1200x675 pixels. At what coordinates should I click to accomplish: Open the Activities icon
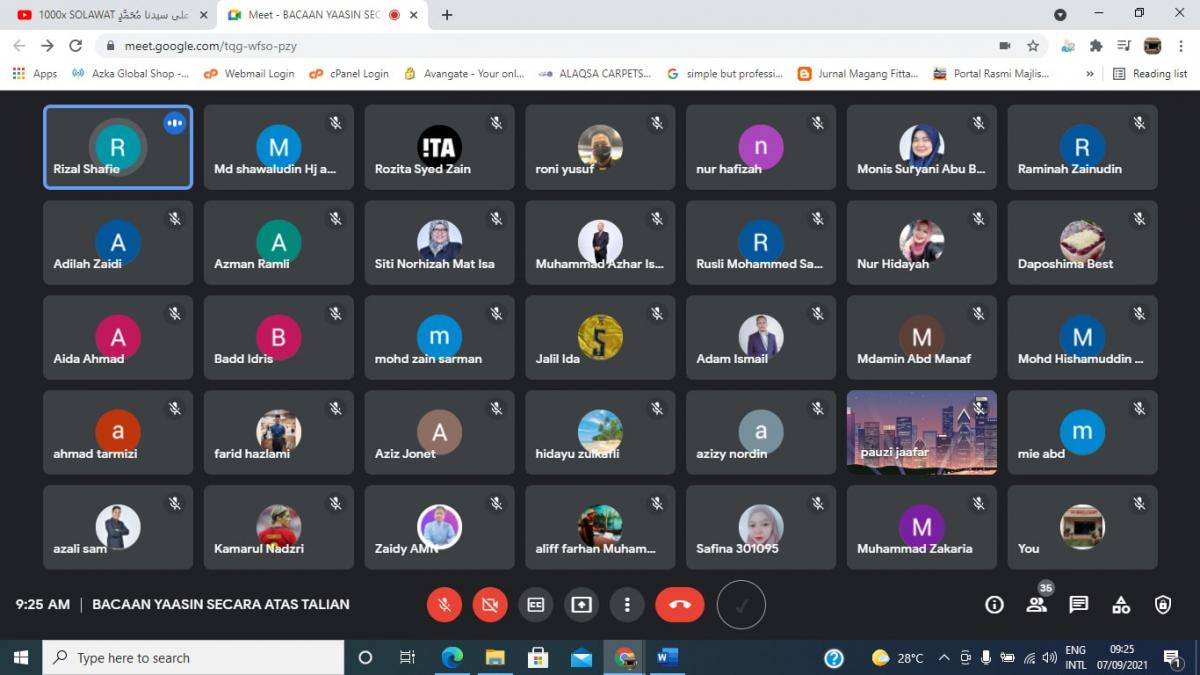point(1121,604)
